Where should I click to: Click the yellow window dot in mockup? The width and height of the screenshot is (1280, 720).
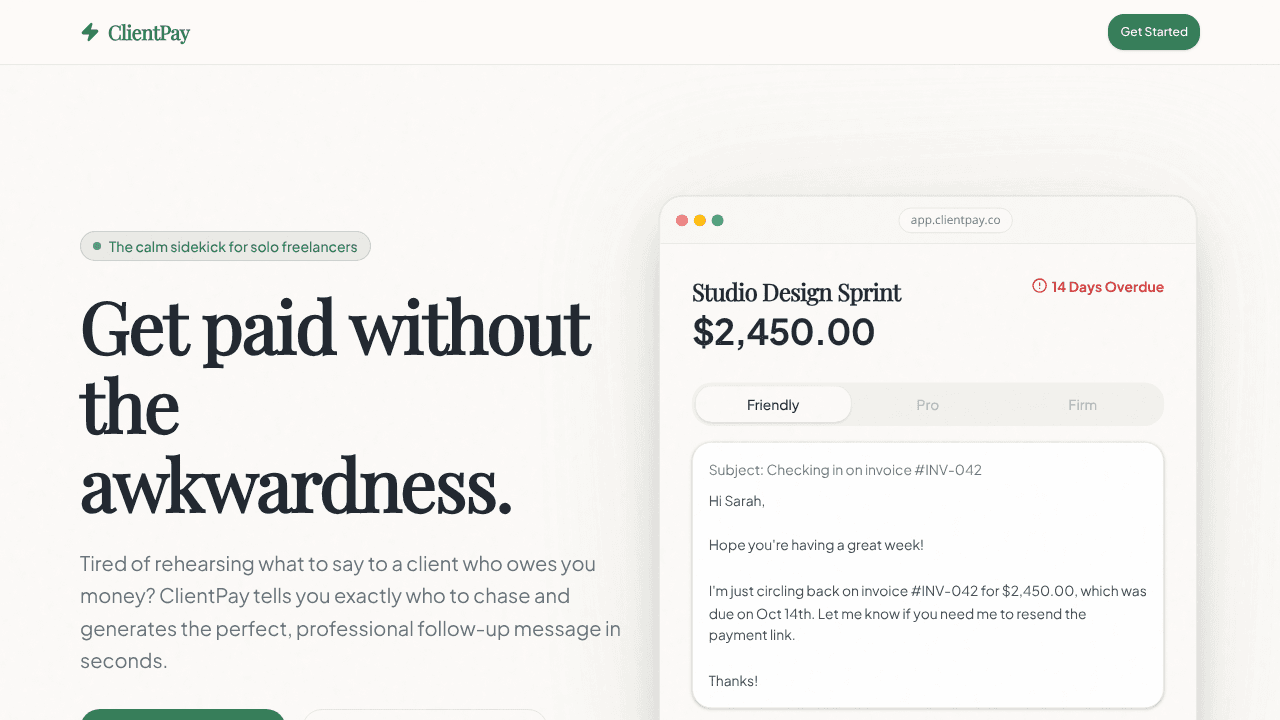[700, 220]
